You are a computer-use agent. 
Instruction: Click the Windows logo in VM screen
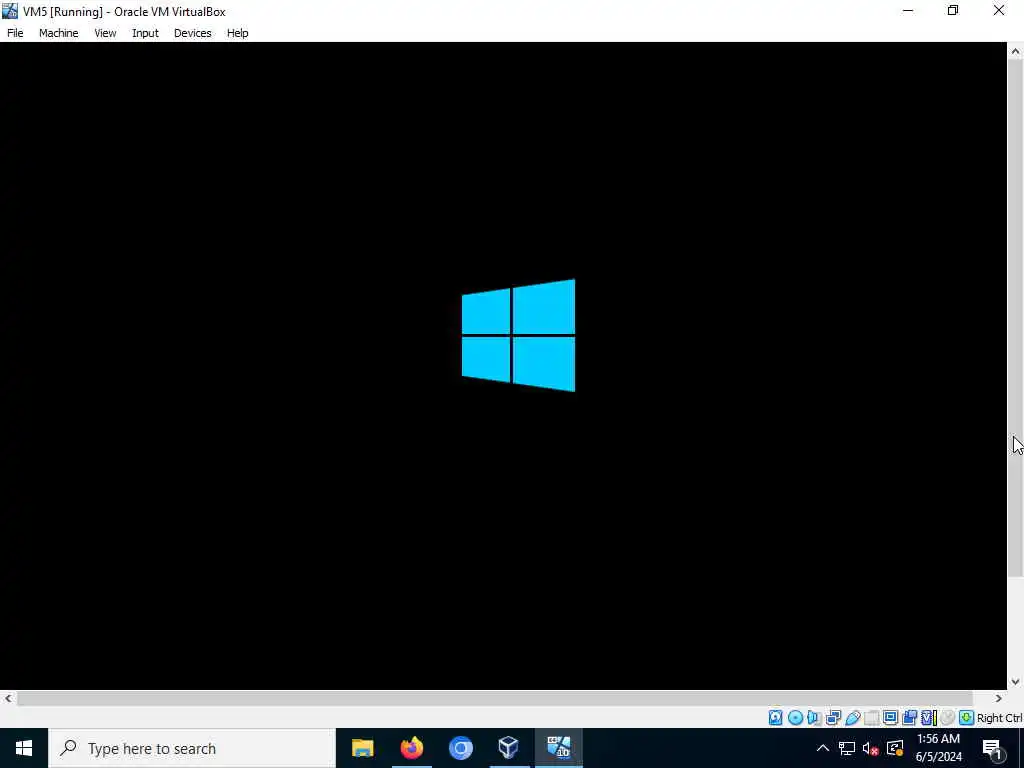[519, 335]
